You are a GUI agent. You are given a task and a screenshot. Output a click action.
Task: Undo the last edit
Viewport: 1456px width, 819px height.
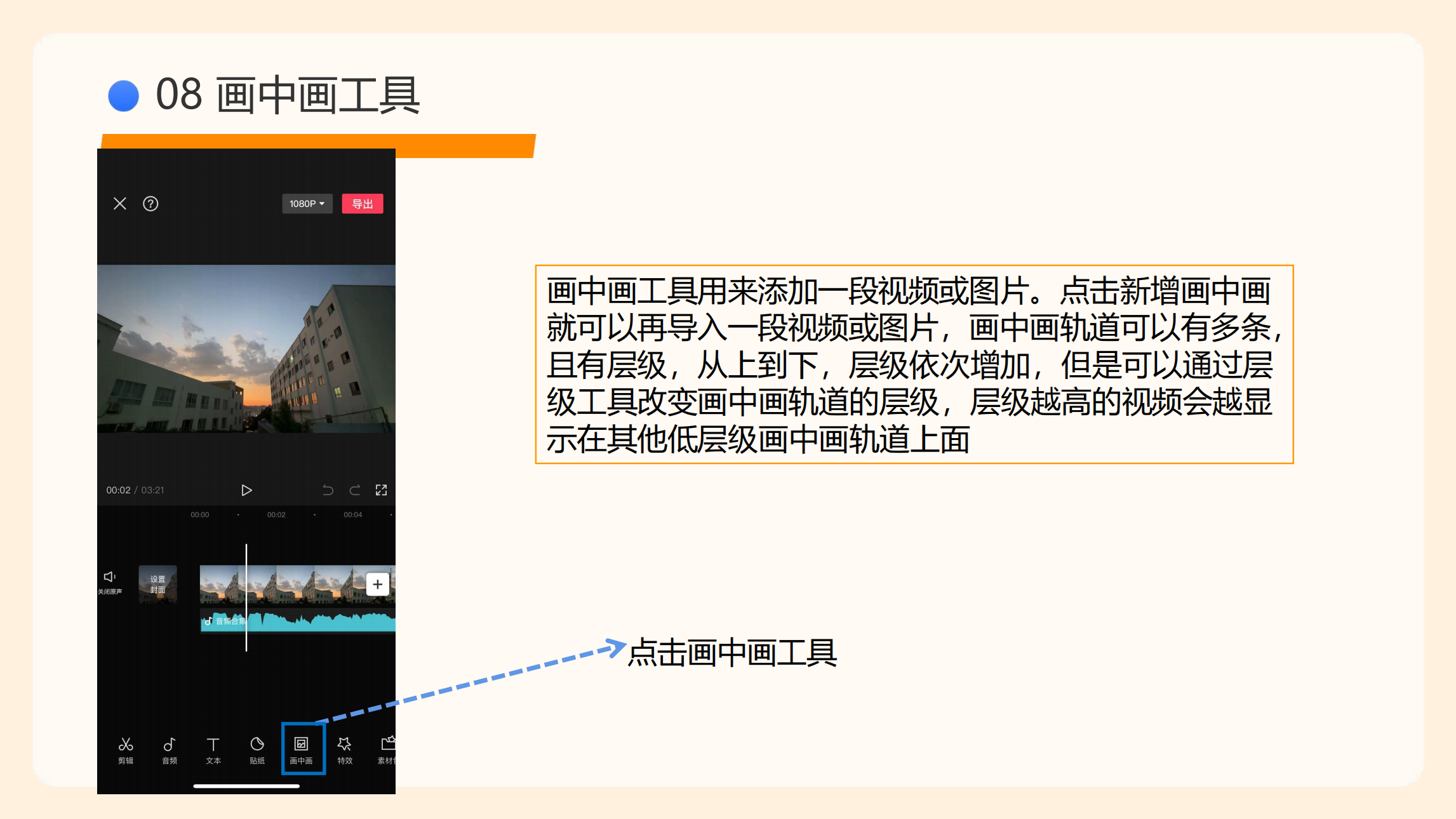pos(328,490)
